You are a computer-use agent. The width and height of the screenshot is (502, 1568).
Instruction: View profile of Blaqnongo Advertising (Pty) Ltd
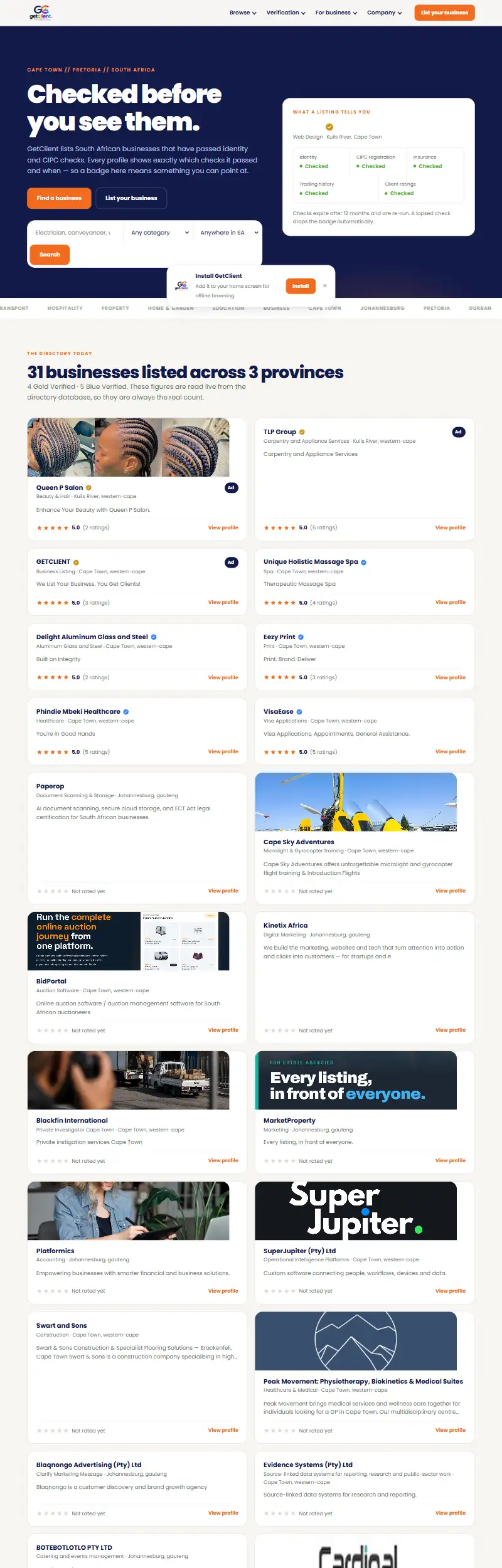click(223, 1513)
